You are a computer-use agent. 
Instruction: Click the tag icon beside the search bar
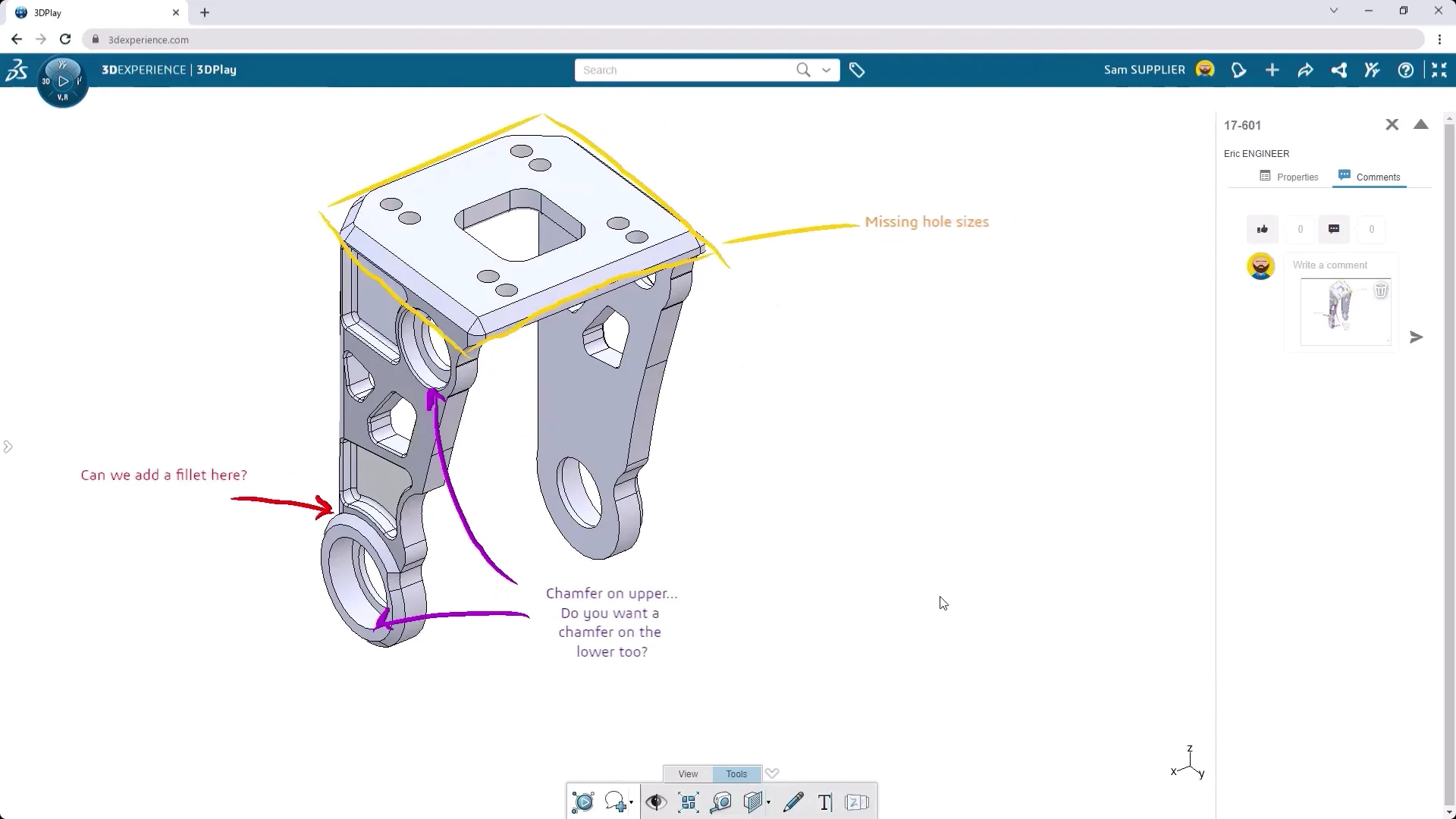point(858,70)
